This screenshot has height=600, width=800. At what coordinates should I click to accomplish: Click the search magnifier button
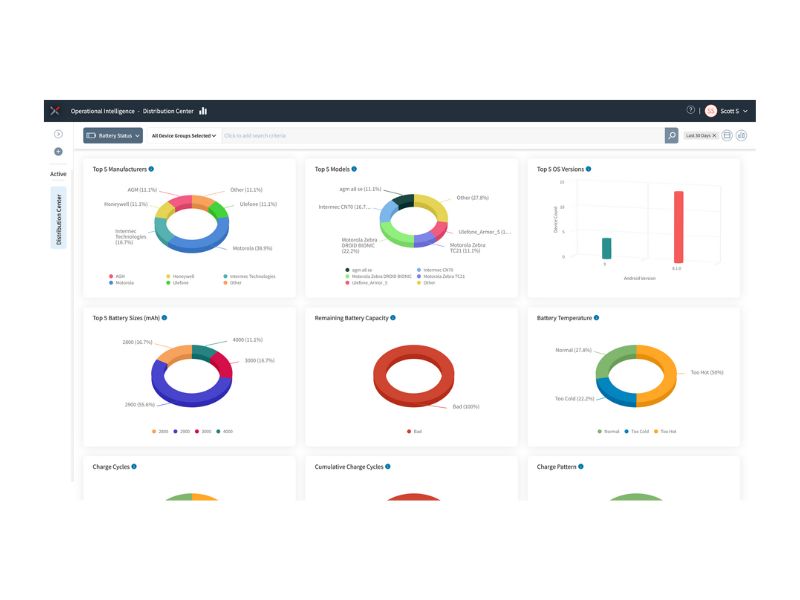click(671, 136)
